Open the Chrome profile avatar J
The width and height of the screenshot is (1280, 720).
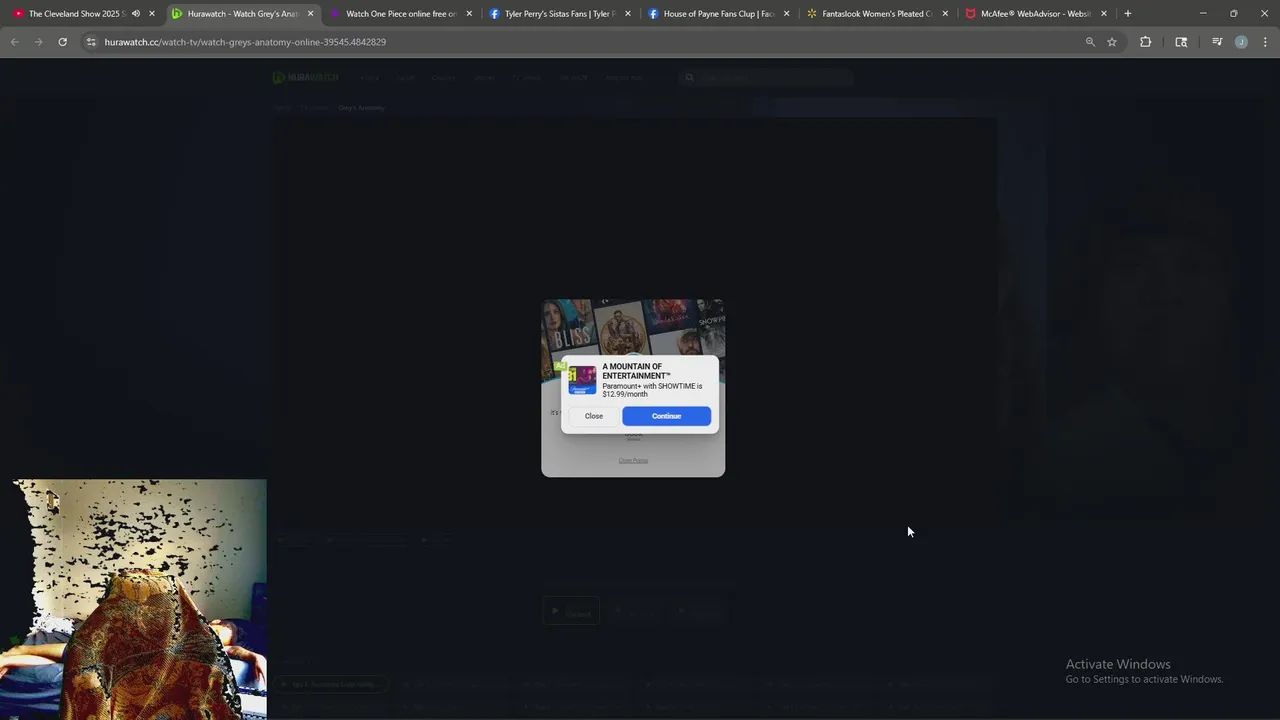(1241, 42)
